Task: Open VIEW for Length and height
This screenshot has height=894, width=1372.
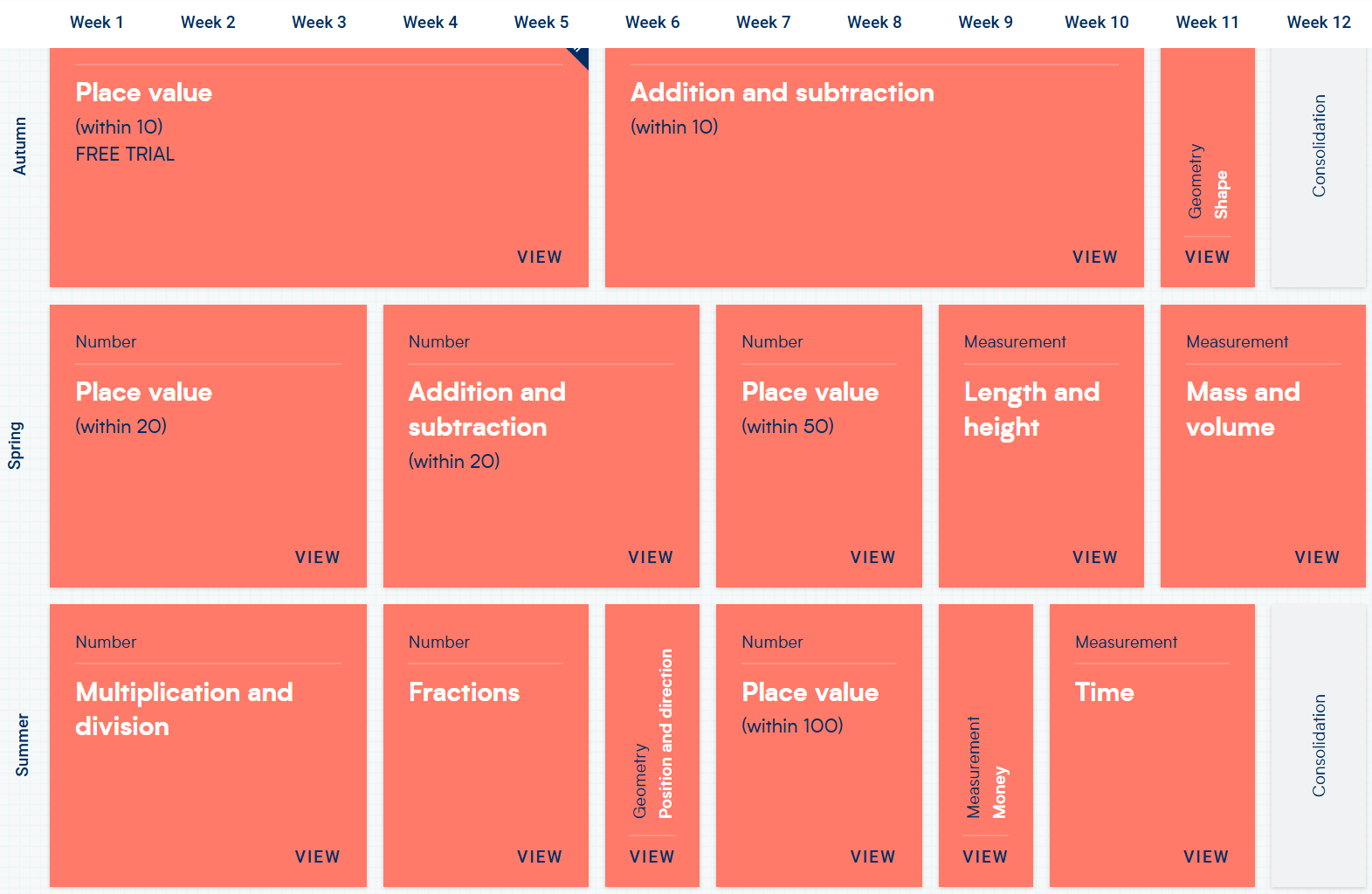Action: click(x=1094, y=558)
